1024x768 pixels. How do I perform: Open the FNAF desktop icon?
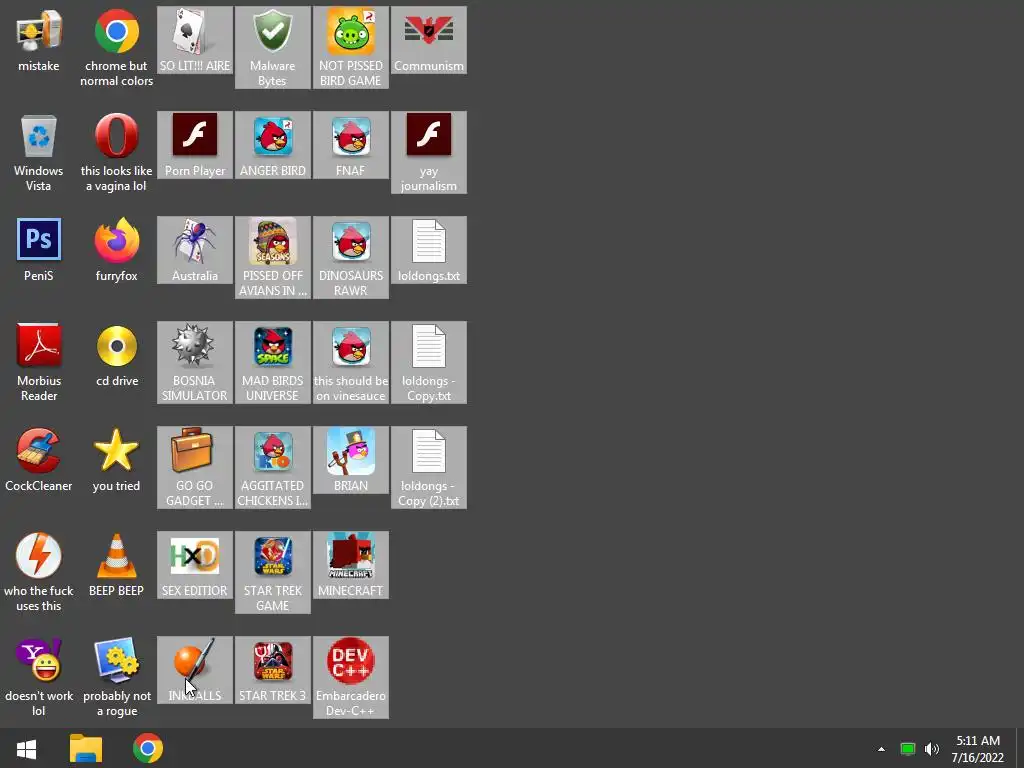351,145
